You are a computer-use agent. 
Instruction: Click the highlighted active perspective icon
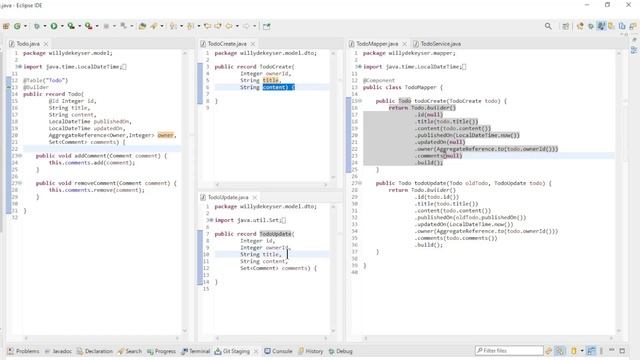click(601, 26)
